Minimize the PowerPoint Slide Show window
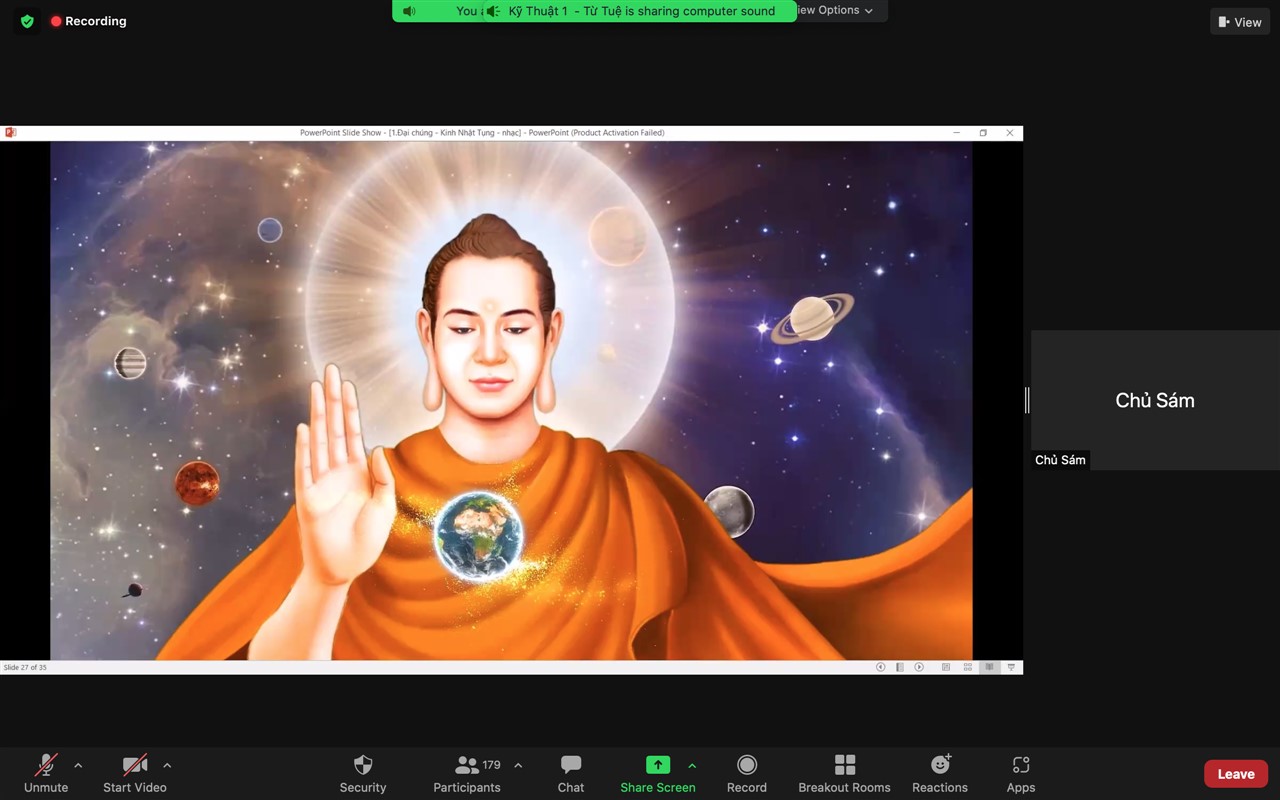The height and width of the screenshot is (800, 1280). 957,132
